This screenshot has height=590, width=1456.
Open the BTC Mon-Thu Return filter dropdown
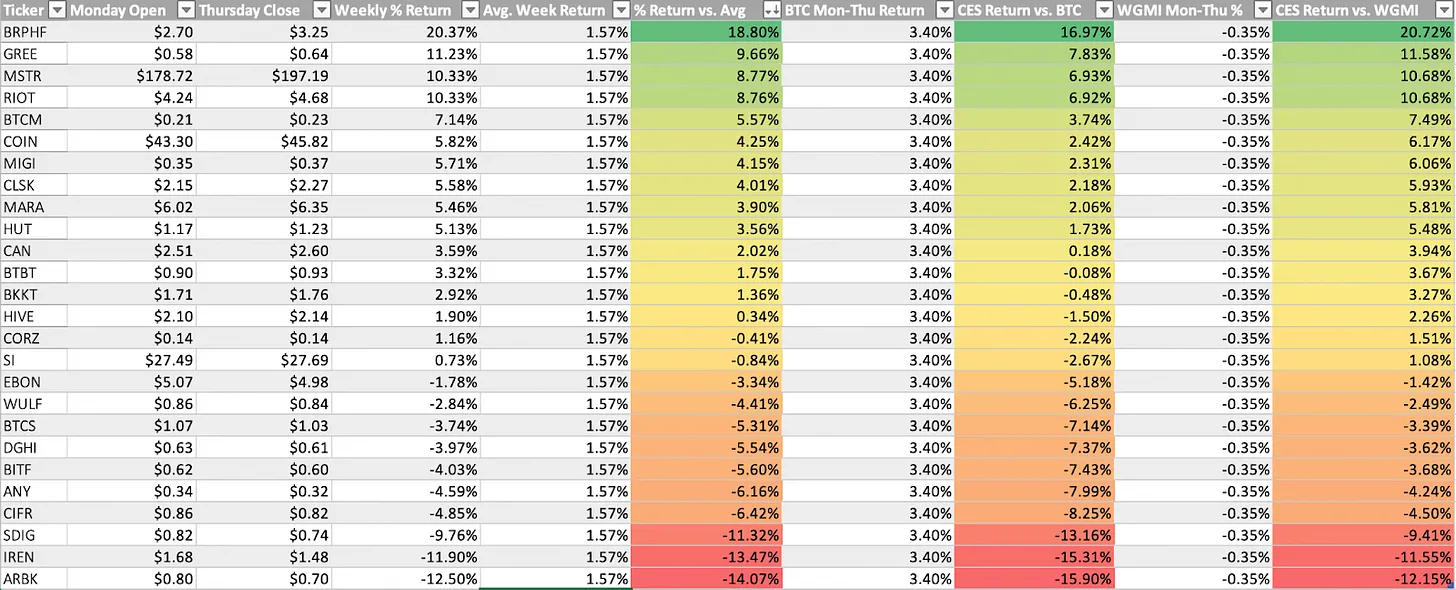944,10
